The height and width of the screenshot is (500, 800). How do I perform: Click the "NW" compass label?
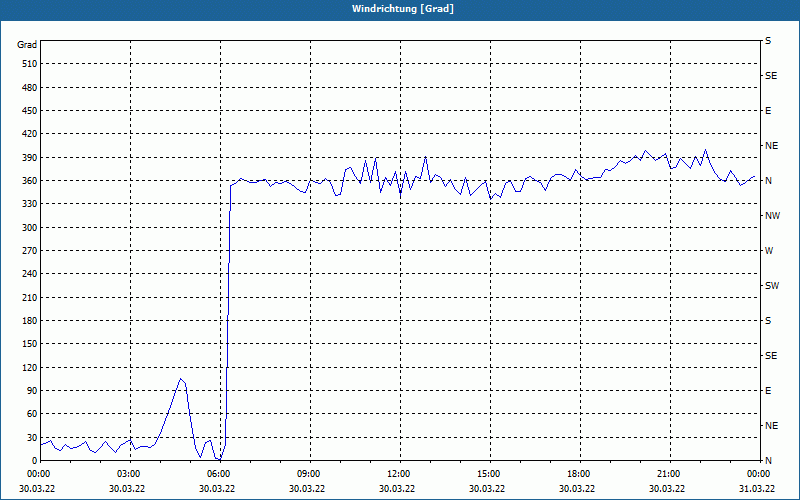pyautogui.click(x=772, y=216)
